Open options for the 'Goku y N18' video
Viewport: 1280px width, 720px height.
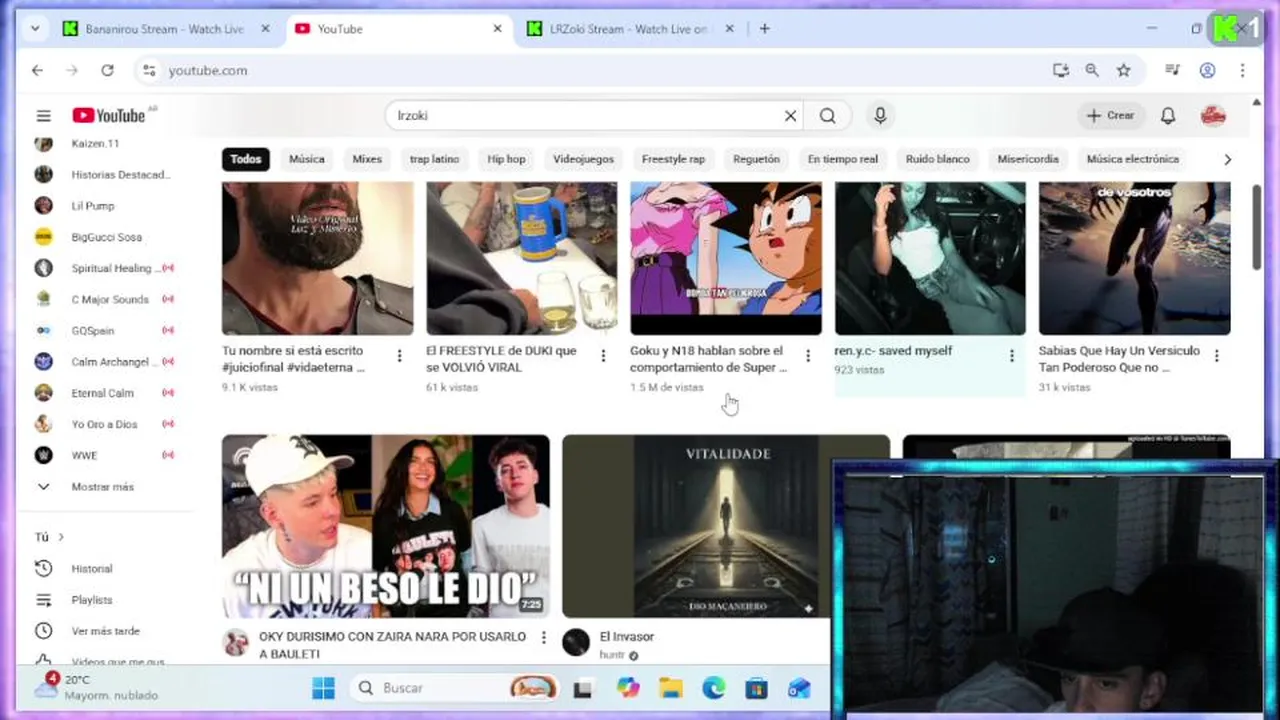point(808,356)
